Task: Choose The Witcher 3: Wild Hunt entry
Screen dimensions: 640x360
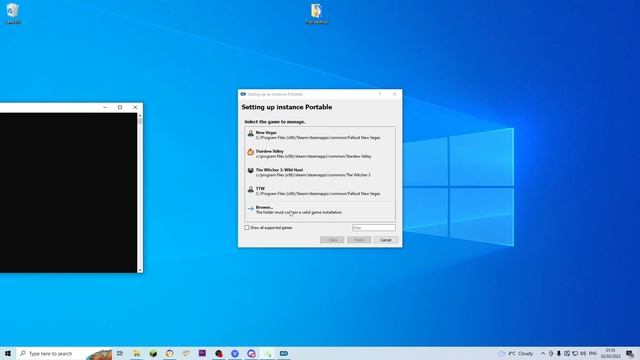Action: click(320, 172)
